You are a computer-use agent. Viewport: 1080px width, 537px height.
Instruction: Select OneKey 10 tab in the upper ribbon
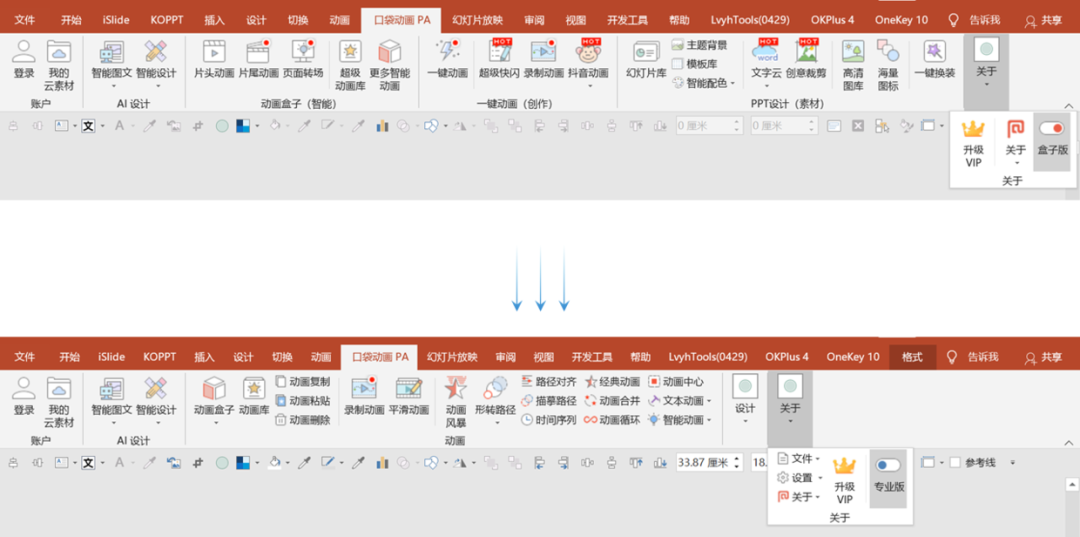(902, 20)
